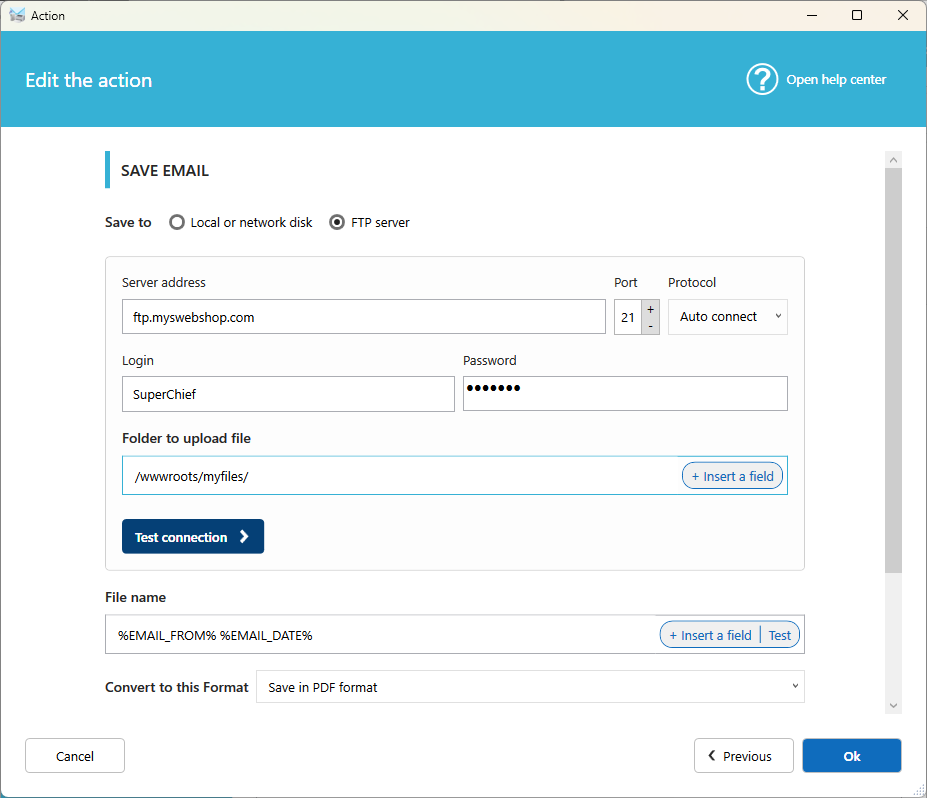The image size is (927, 798).
Task: Select Local or network disk radio button
Action: [x=177, y=222]
